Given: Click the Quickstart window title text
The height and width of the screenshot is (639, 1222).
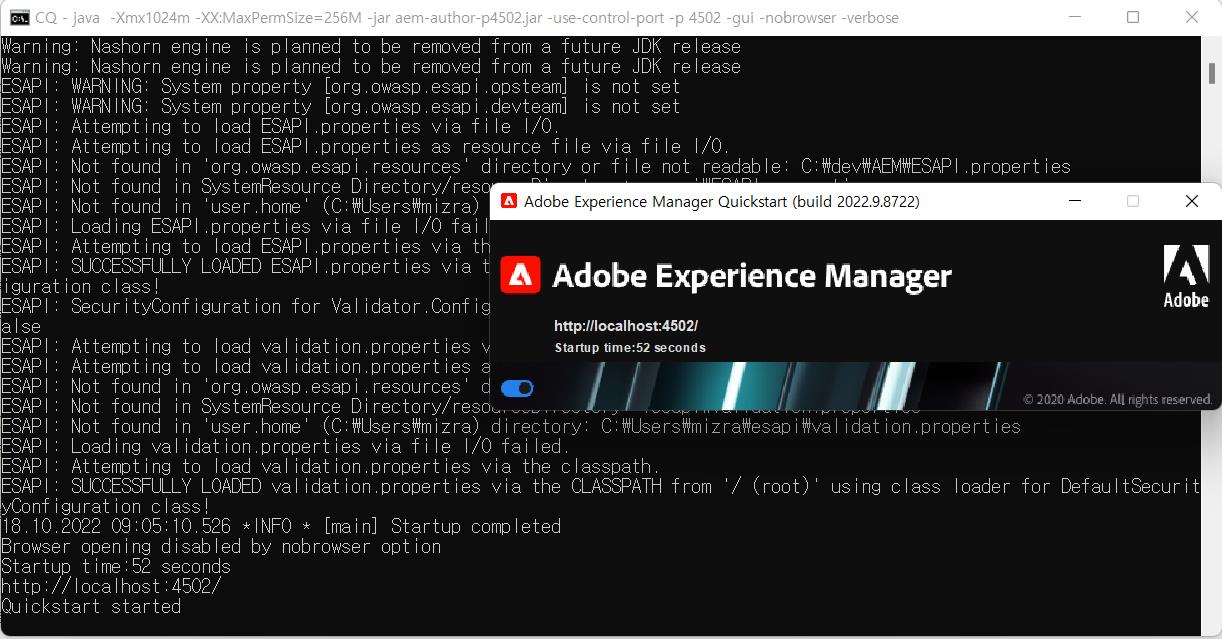Looking at the screenshot, I should click(722, 201).
